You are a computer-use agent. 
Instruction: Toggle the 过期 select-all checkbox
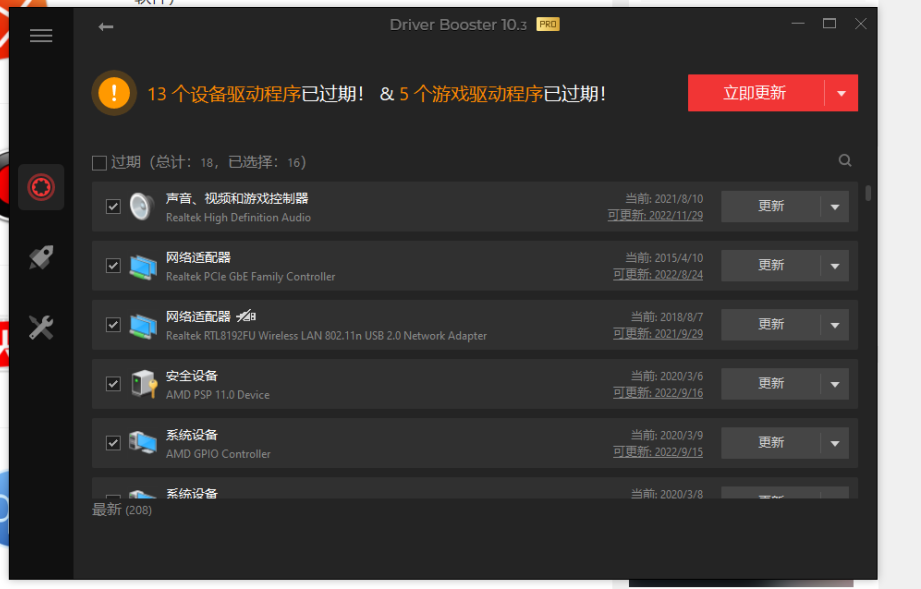point(99,163)
